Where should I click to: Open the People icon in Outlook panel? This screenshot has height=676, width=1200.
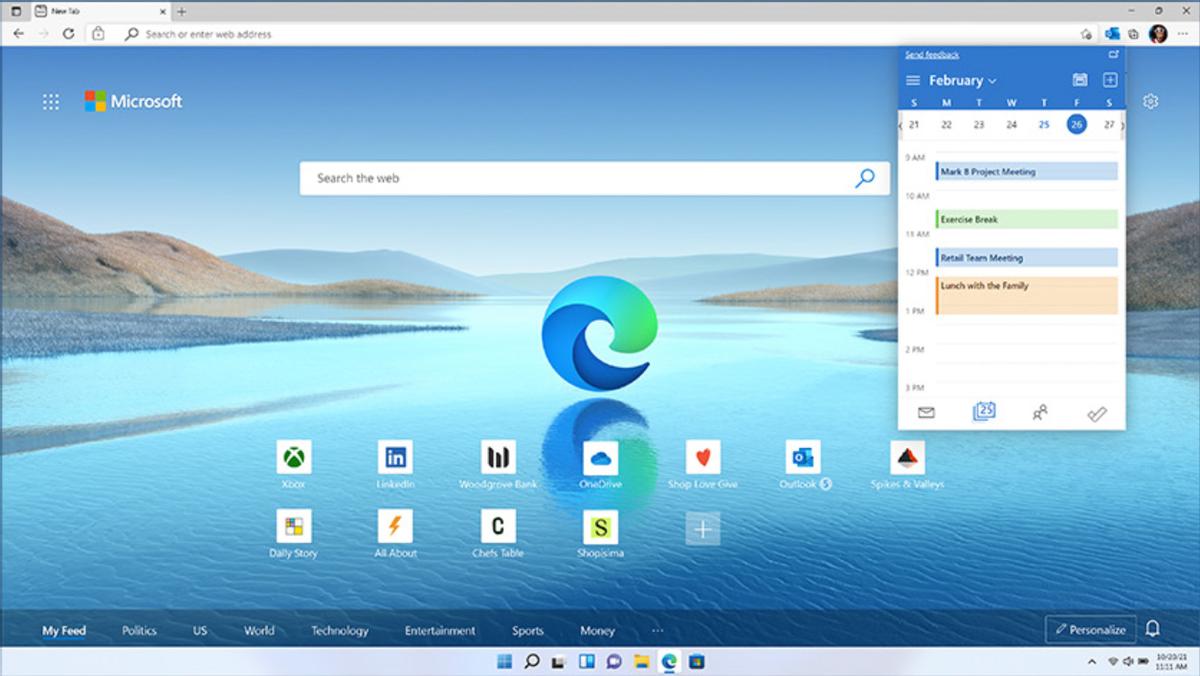coord(1040,412)
